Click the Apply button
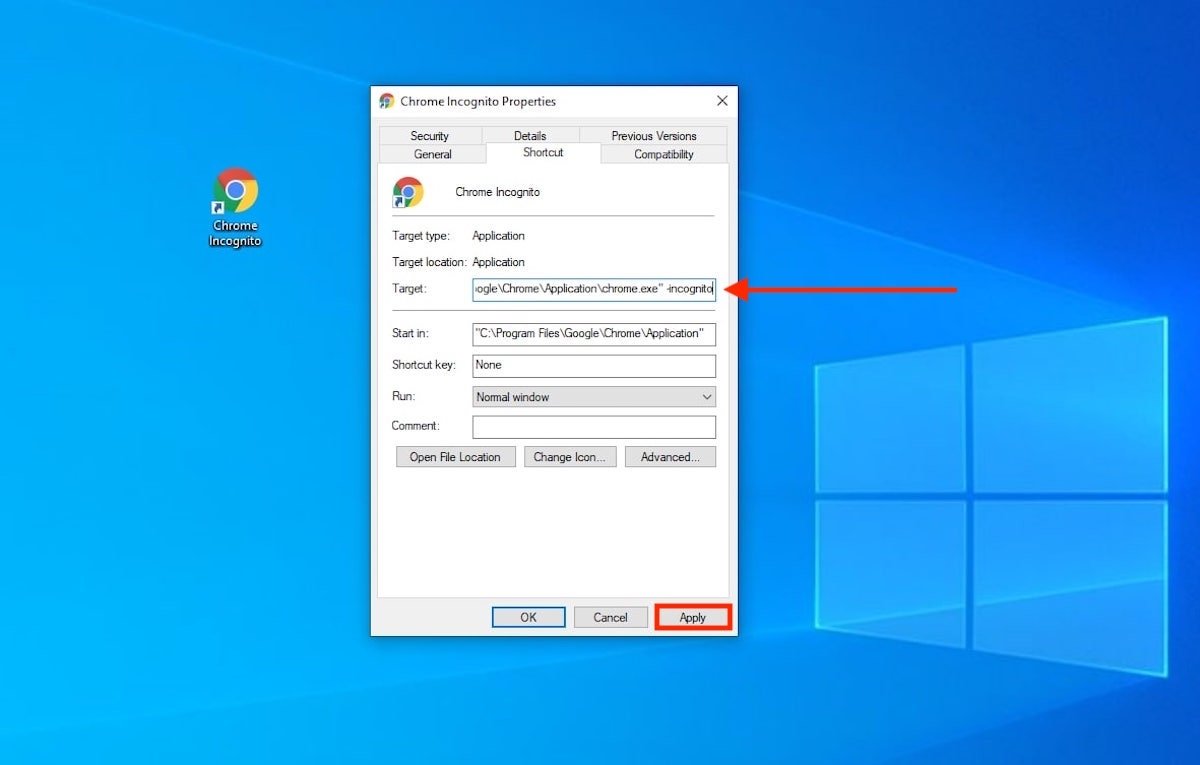The width and height of the screenshot is (1200, 765). (693, 617)
